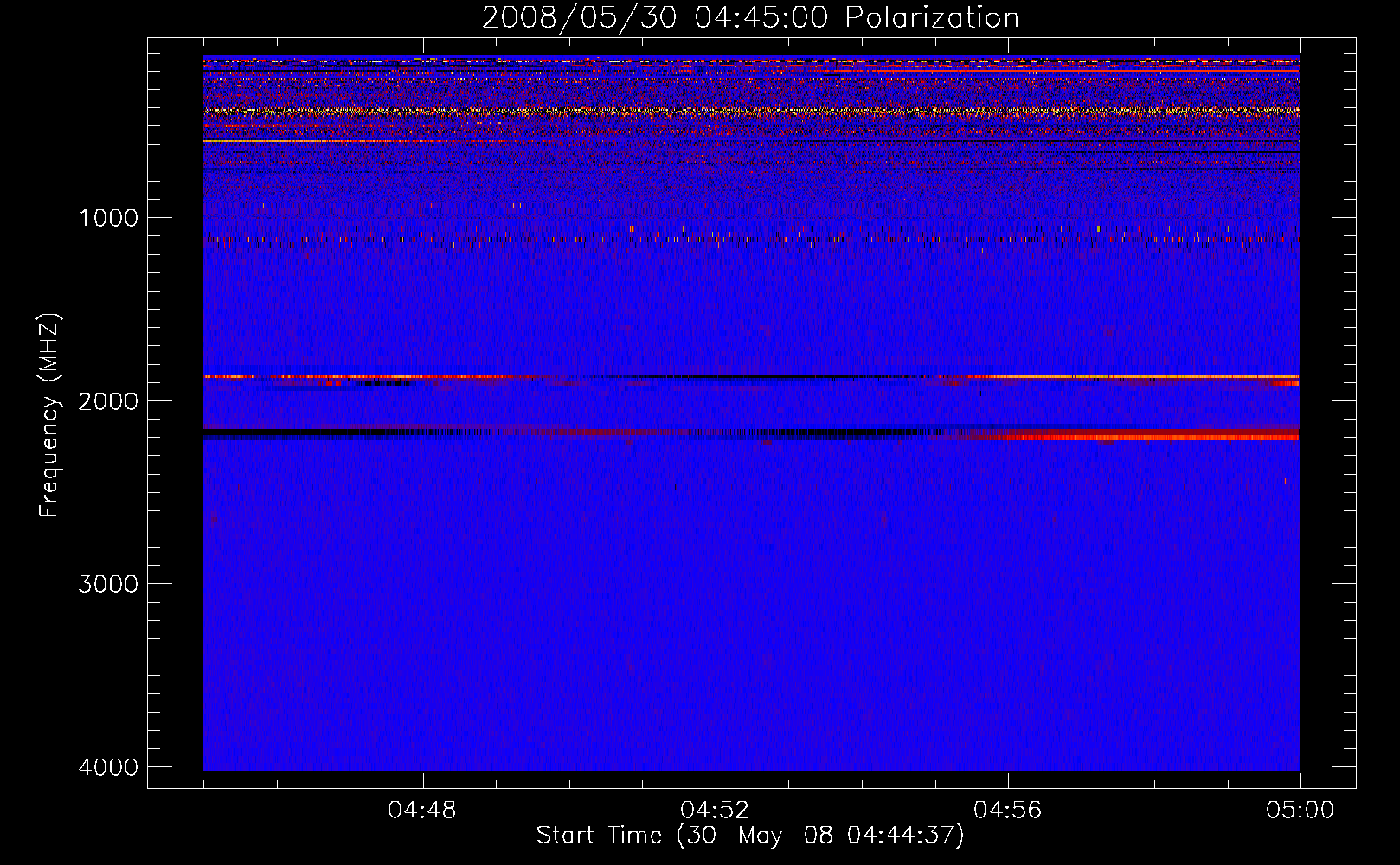This screenshot has width=1400, height=865.
Task: Click the 'Frequency (MHZ)' axis label
Action: [49, 415]
